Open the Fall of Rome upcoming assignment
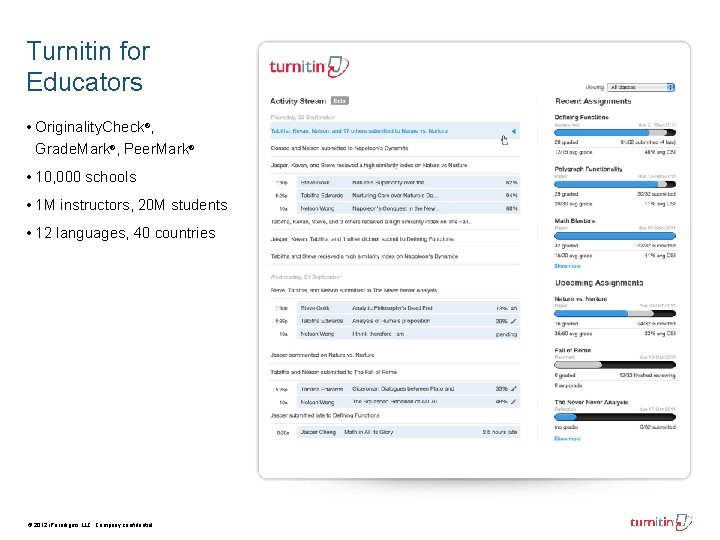 (x=573, y=350)
